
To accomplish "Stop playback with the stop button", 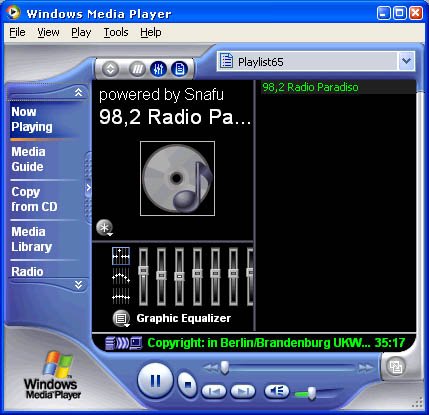I will tap(188, 385).
